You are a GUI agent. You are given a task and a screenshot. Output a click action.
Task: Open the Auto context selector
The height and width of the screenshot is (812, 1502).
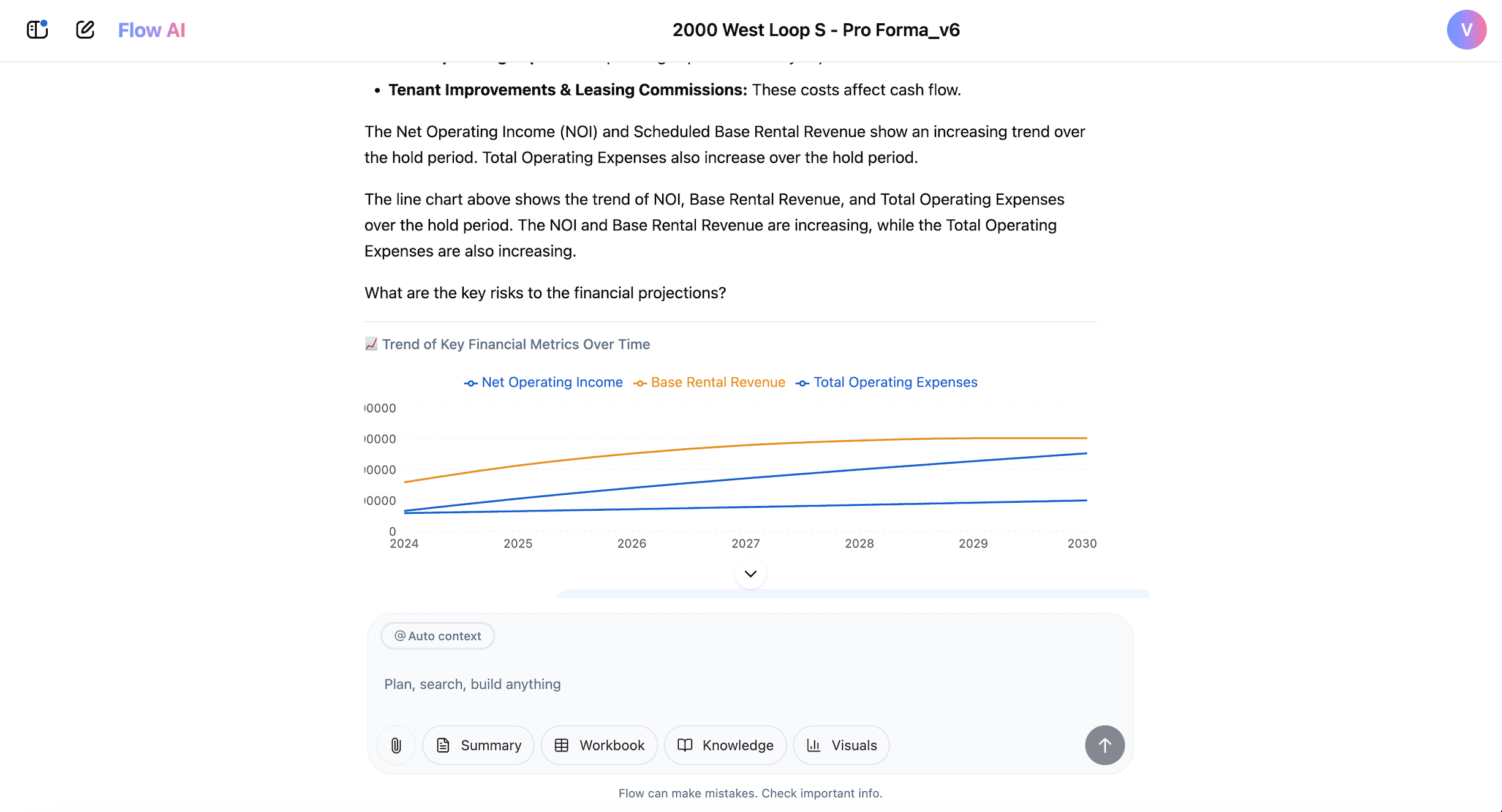click(x=437, y=636)
